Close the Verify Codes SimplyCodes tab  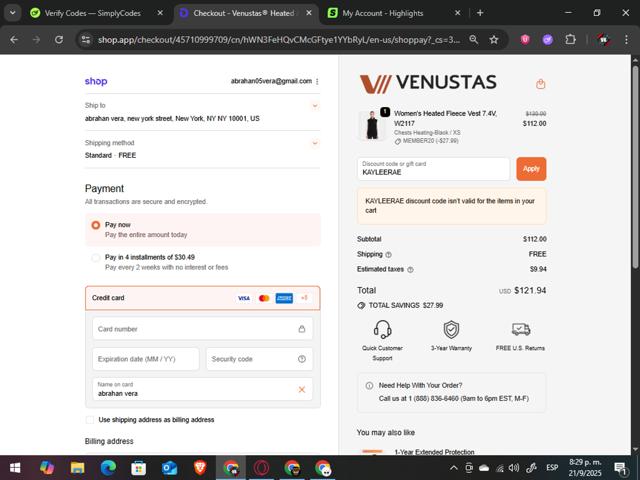(160, 13)
